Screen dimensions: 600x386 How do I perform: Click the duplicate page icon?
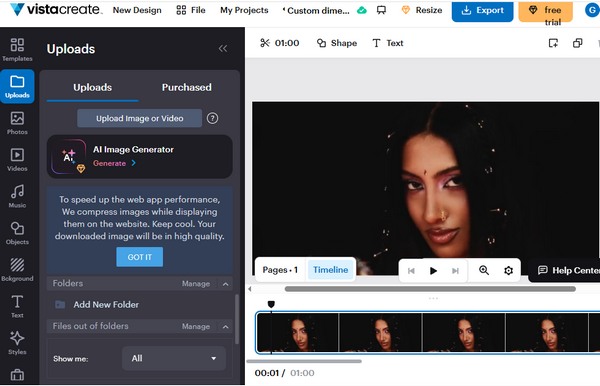(x=577, y=43)
